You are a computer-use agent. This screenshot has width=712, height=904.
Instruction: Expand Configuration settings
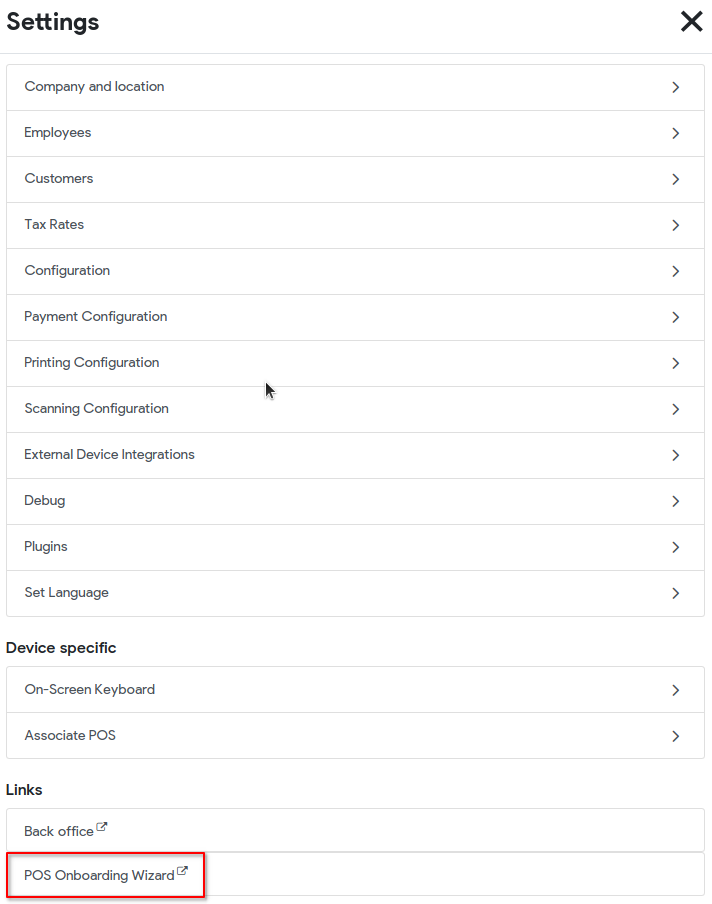click(355, 272)
